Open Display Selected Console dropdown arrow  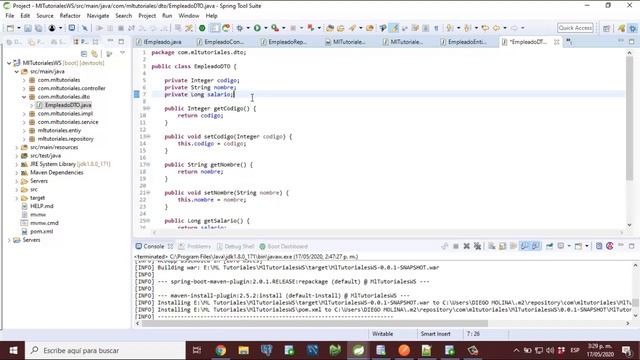point(569,246)
